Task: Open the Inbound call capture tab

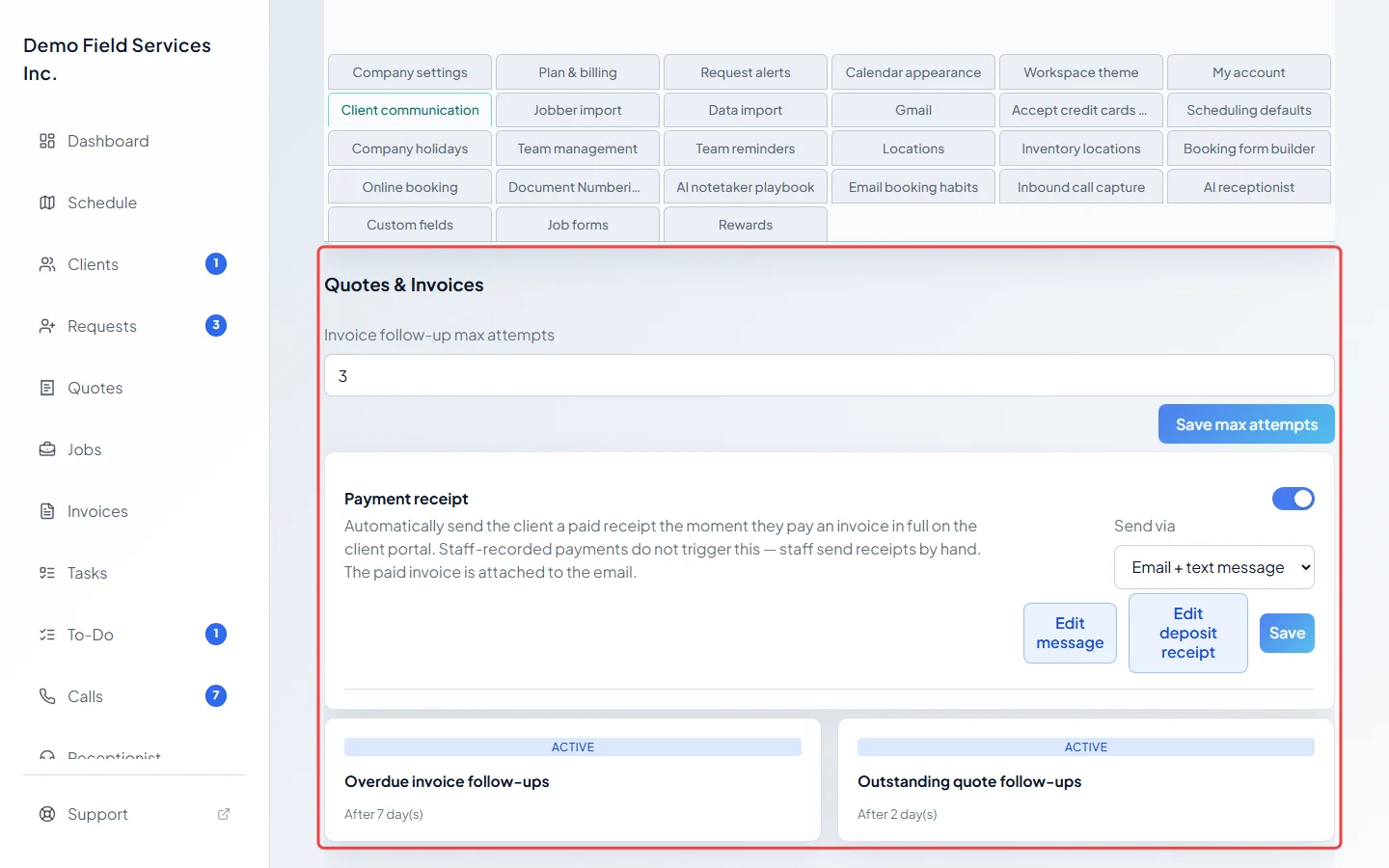Action: click(x=1081, y=187)
